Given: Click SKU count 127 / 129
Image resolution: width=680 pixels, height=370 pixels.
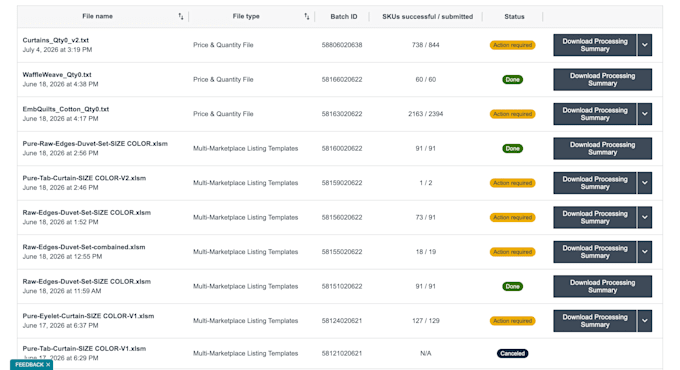Looking at the screenshot, I should click(425, 321).
